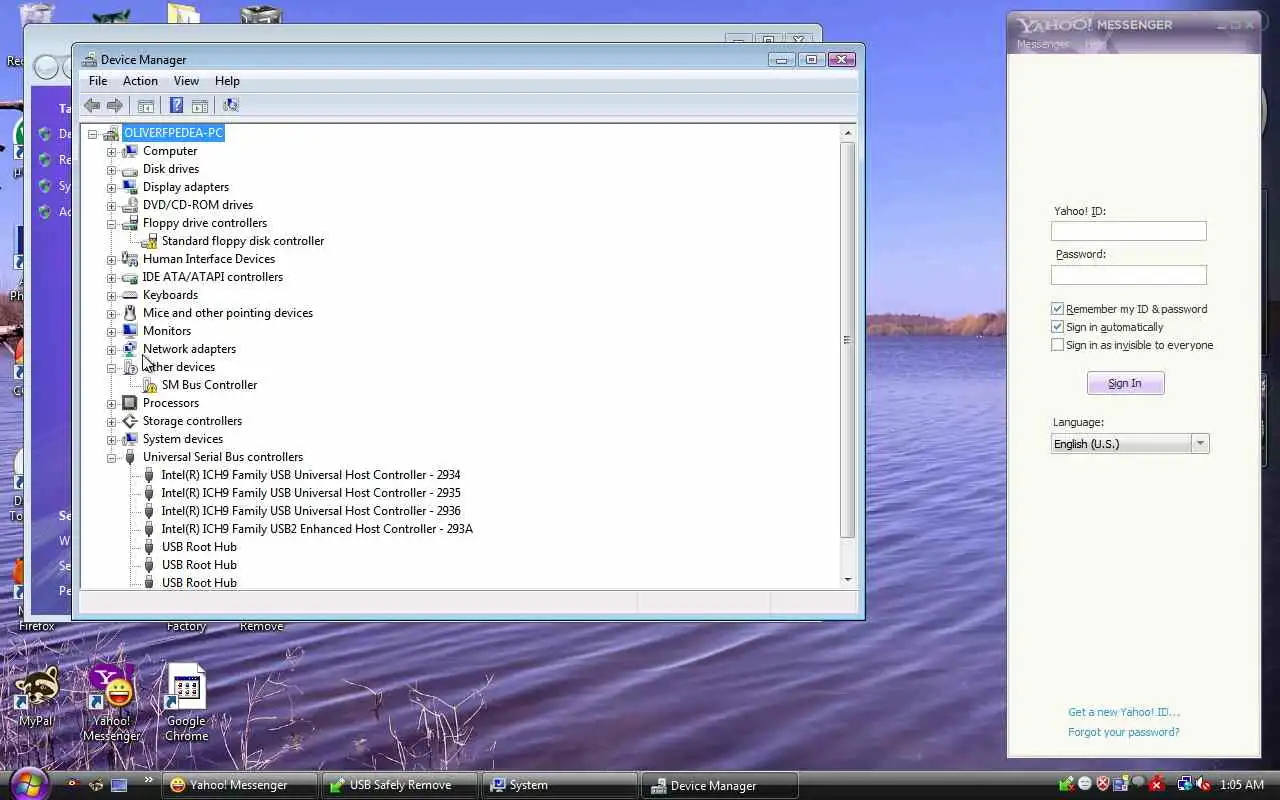Click the Standard floppy disk controller icon

point(149,241)
